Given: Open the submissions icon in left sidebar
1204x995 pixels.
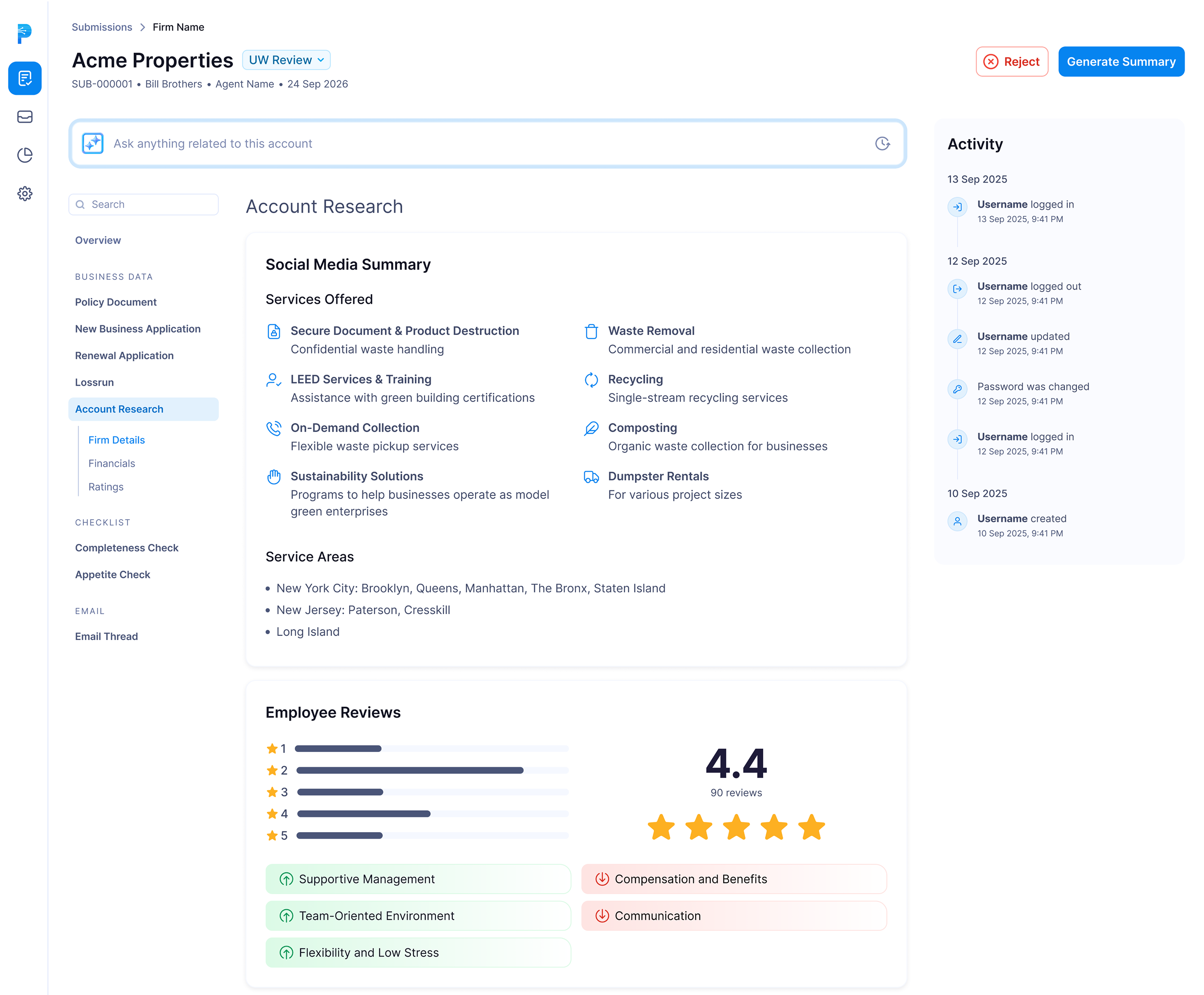Looking at the screenshot, I should point(25,78).
